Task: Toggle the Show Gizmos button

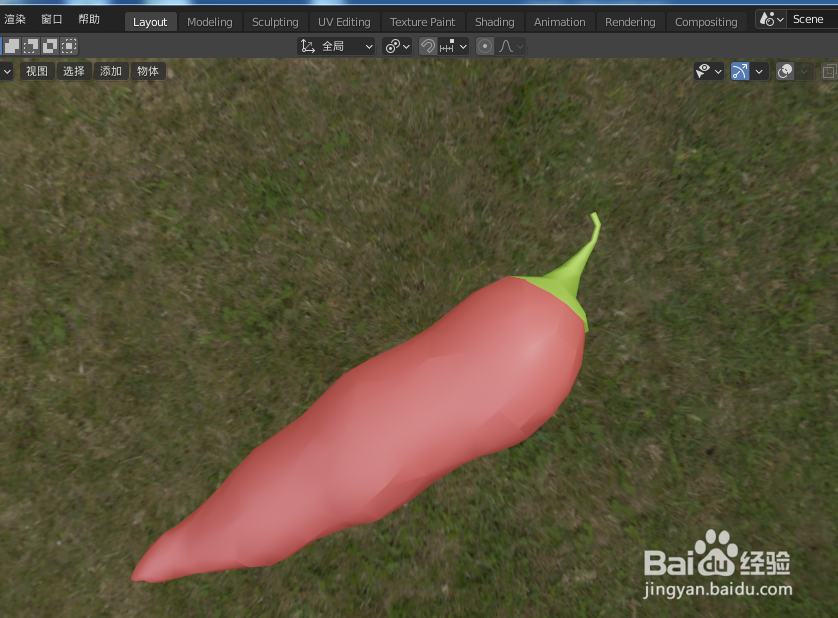Action: pyautogui.click(x=739, y=71)
